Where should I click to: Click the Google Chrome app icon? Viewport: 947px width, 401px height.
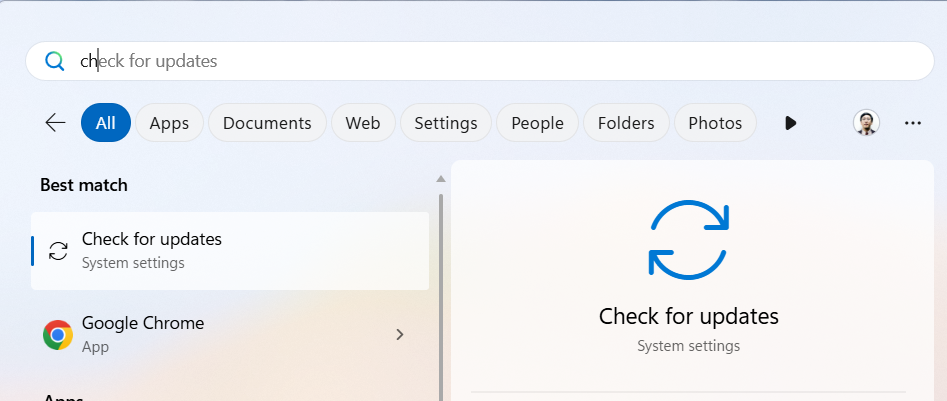point(58,335)
